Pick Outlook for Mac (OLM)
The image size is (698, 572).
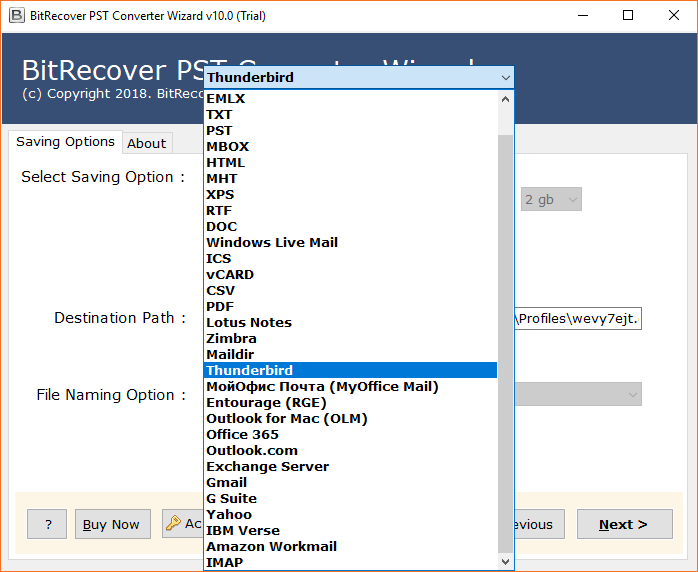350,418
